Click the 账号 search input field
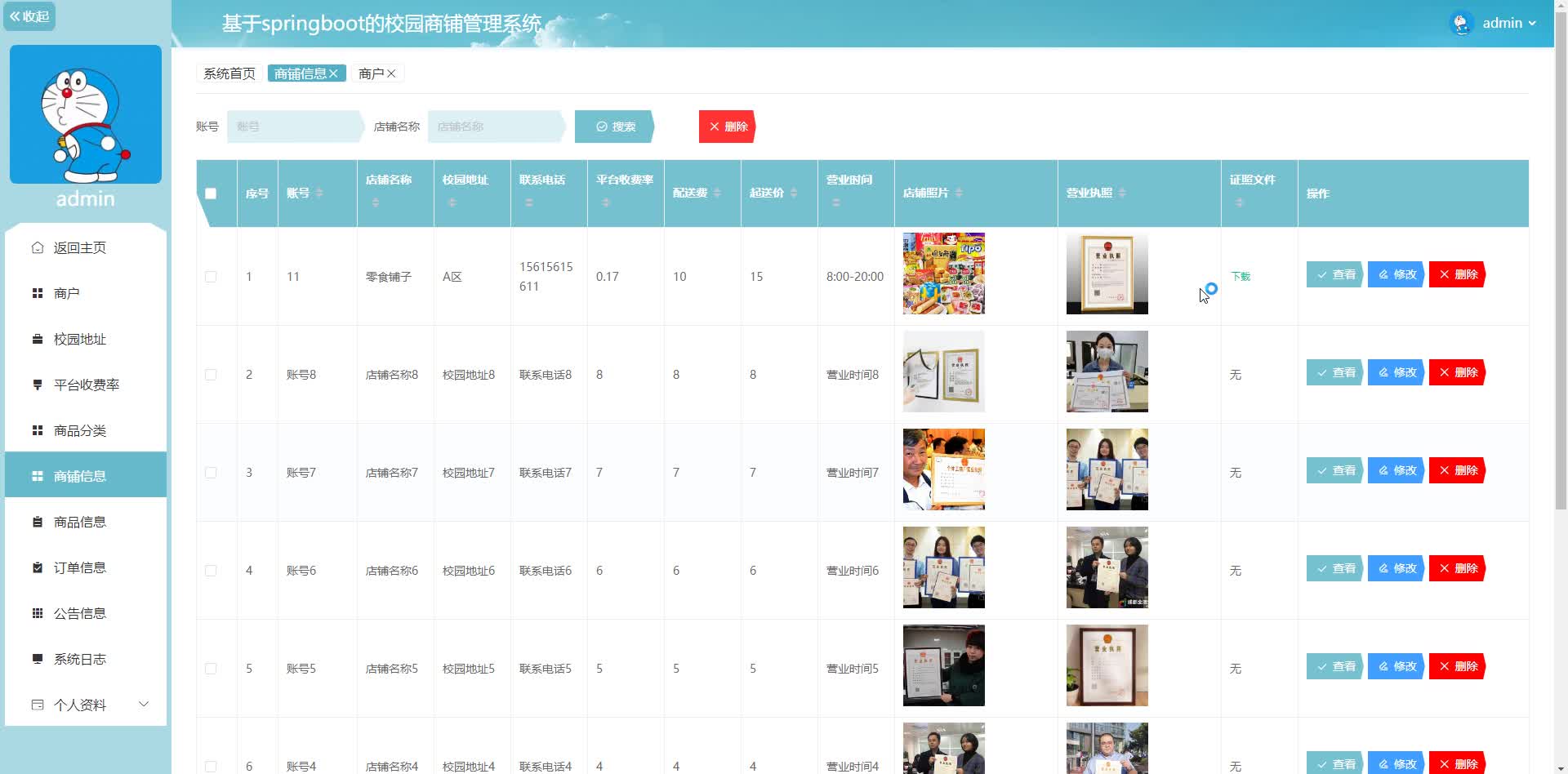 tap(295, 127)
